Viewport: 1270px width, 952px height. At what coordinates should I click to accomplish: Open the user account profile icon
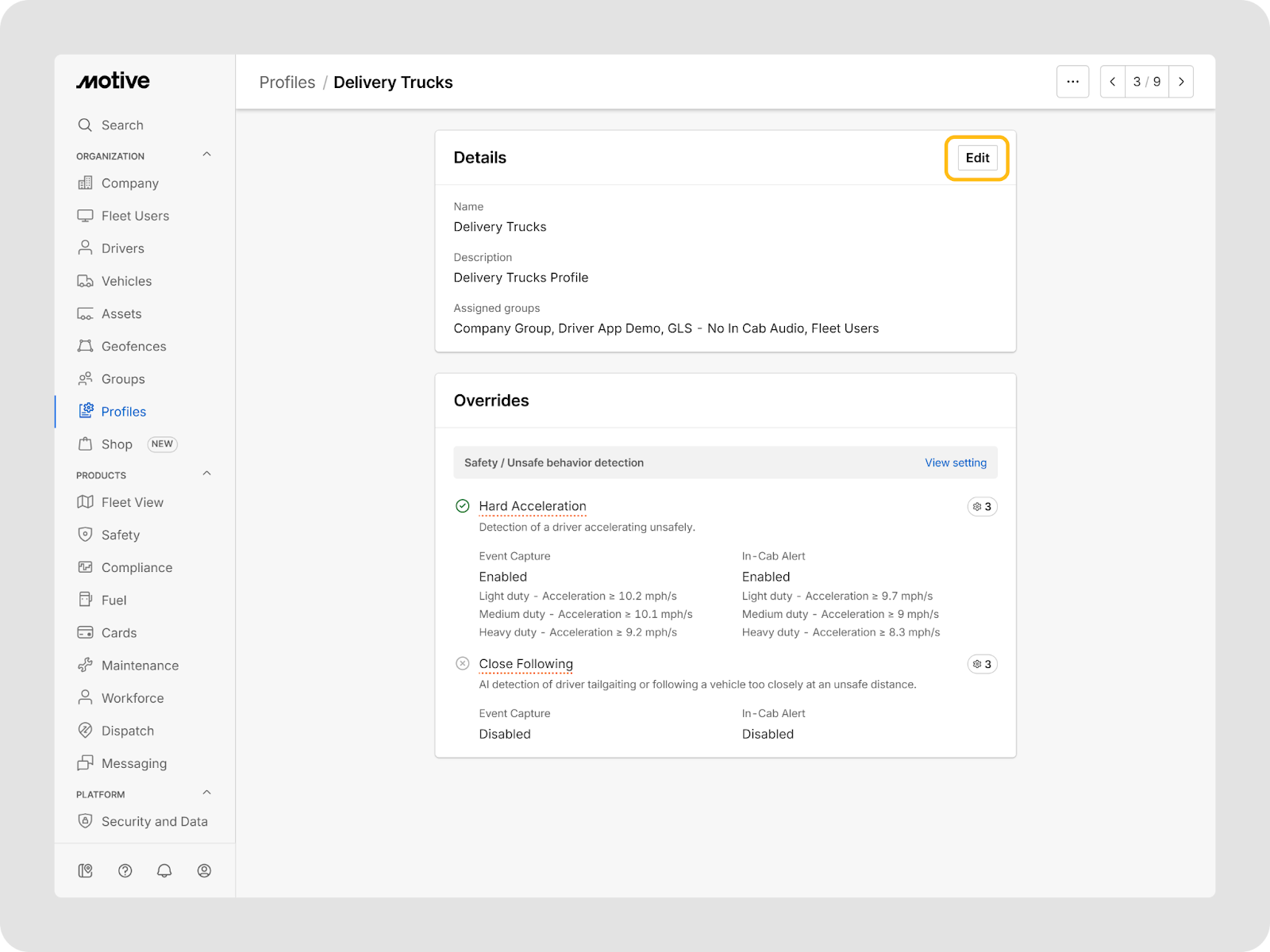tap(204, 870)
